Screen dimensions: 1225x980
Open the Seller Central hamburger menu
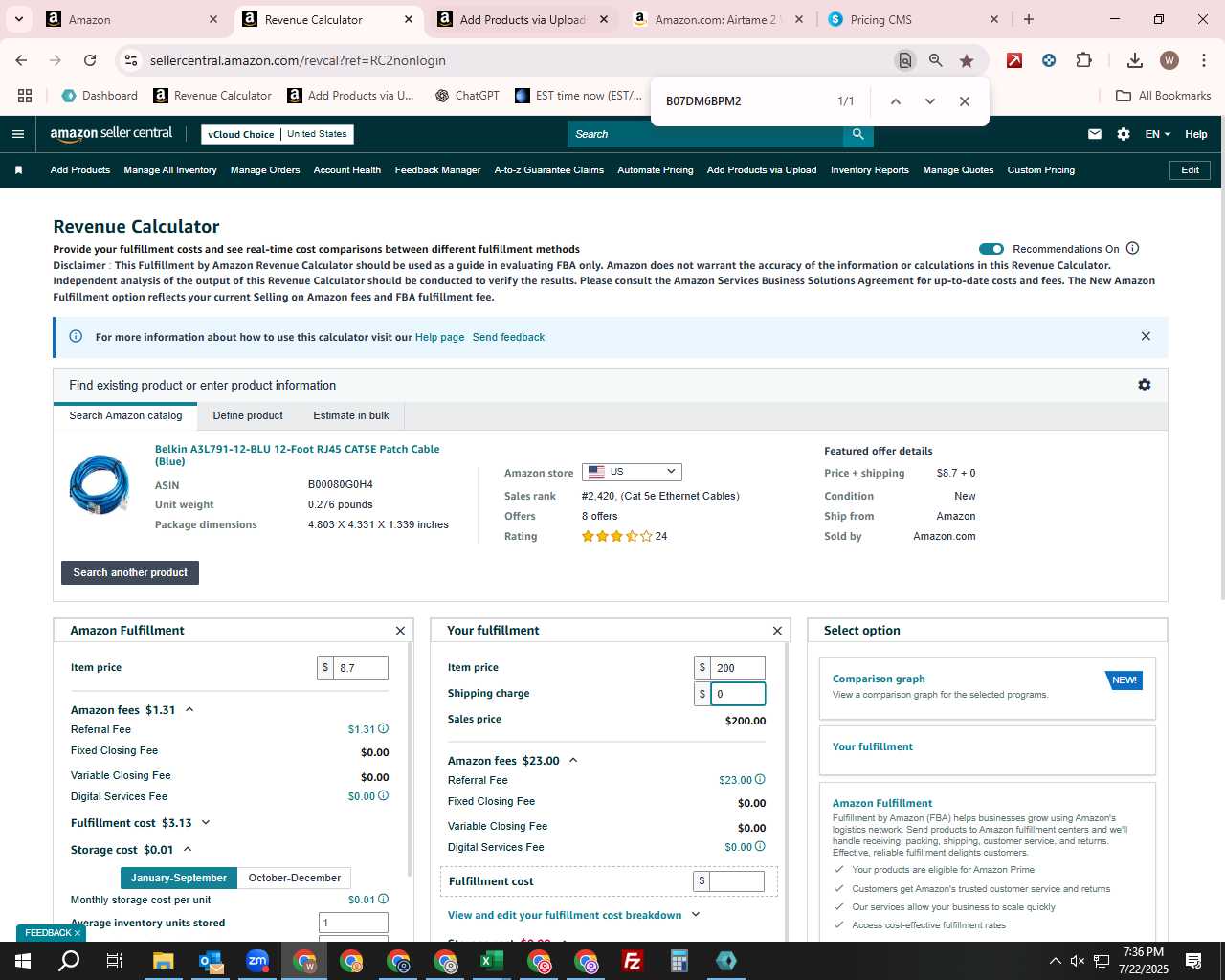click(17, 134)
